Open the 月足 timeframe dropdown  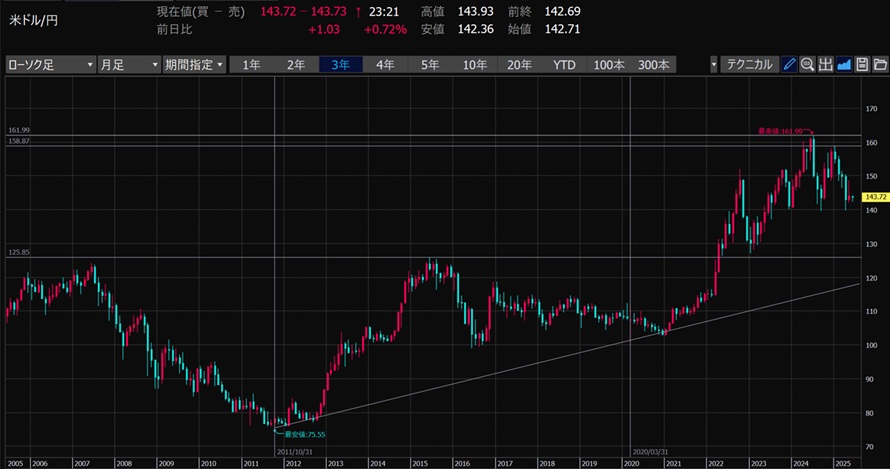129,65
